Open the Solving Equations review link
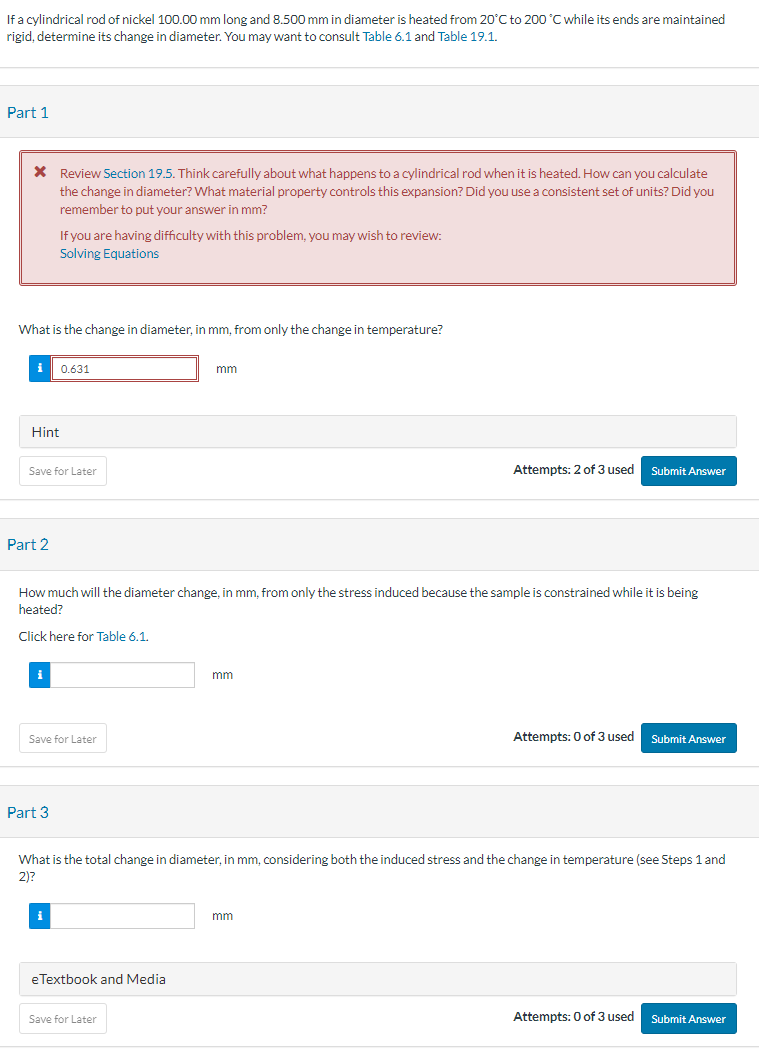759x1049 pixels. (x=109, y=254)
